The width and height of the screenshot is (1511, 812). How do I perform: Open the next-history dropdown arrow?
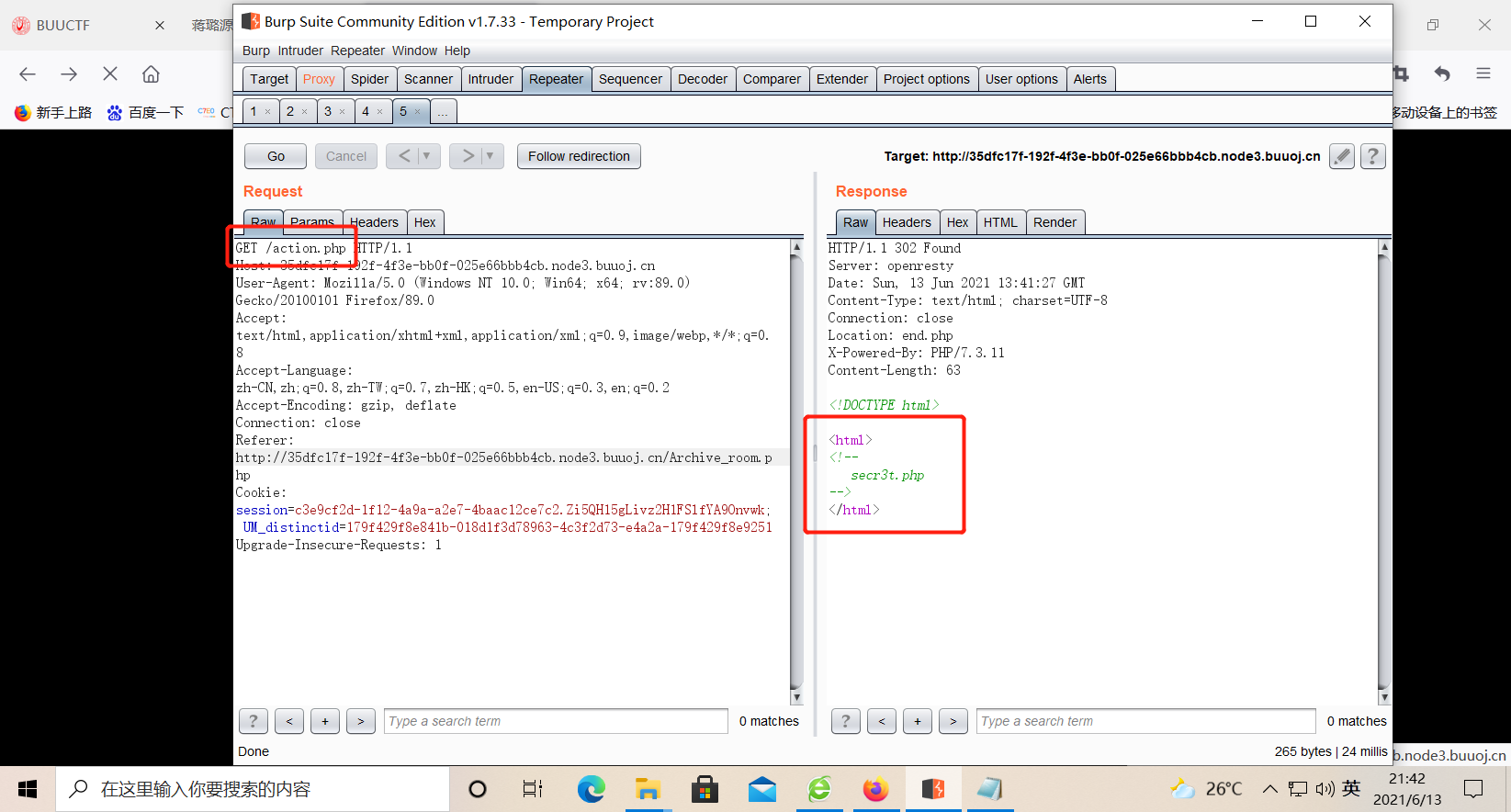[x=491, y=156]
